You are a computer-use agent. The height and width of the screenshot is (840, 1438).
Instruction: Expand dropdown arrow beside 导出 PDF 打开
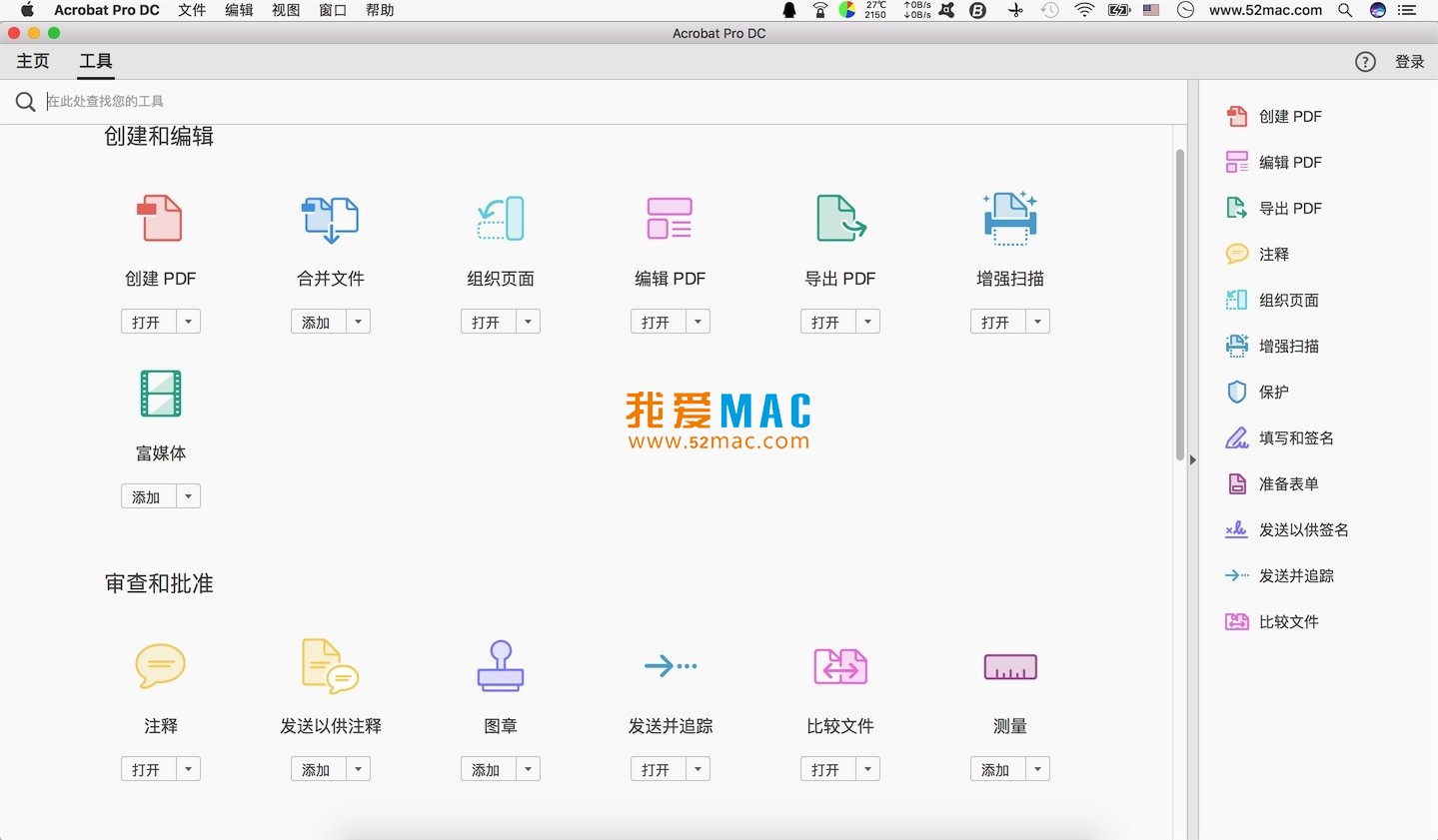867,322
